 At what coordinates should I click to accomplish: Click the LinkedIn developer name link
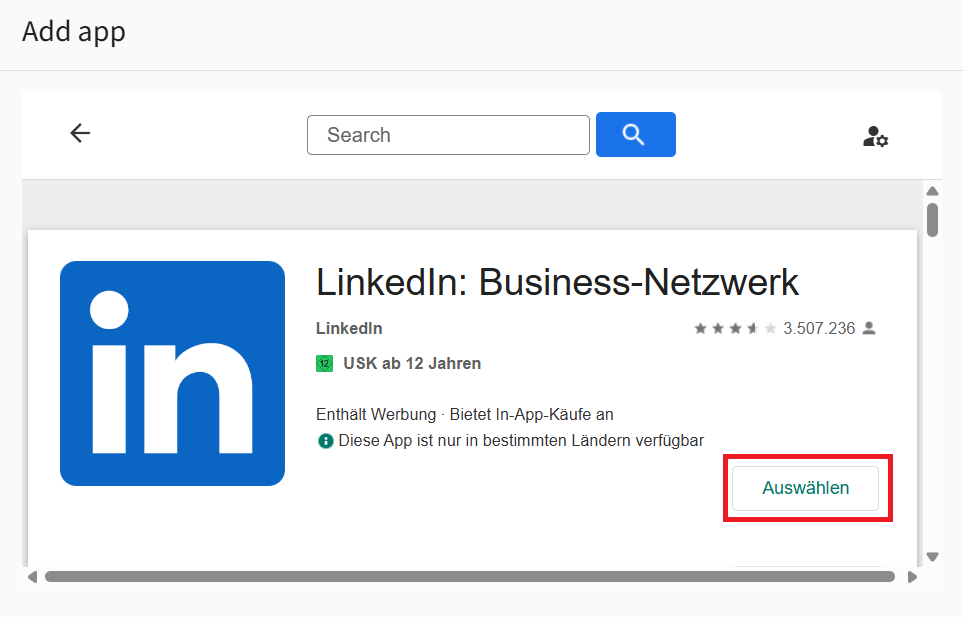click(349, 328)
